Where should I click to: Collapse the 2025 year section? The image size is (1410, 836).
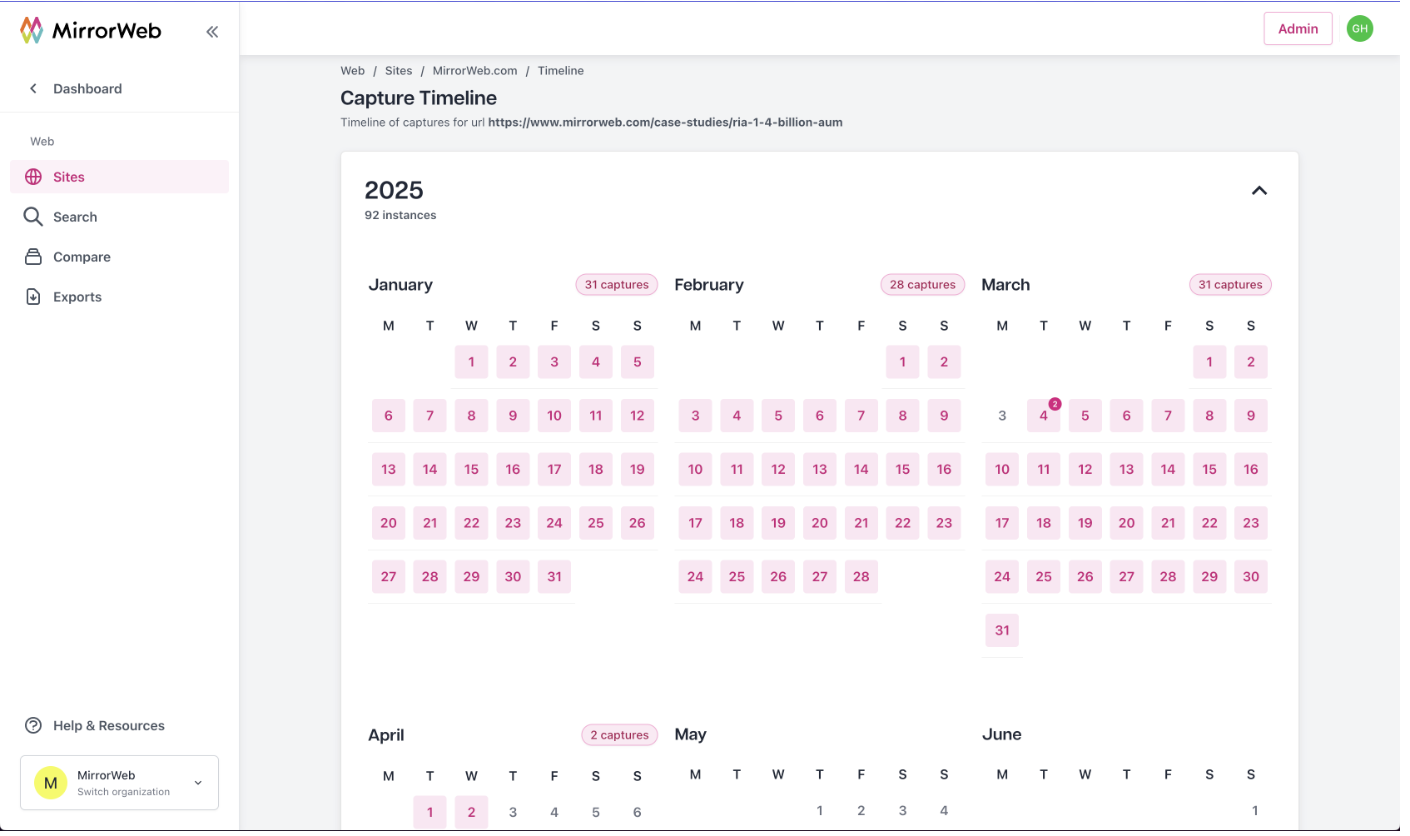pos(1259,191)
